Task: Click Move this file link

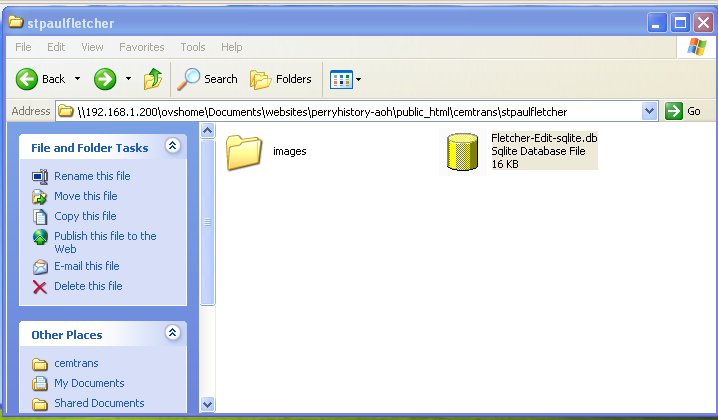Action: (x=86, y=196)
